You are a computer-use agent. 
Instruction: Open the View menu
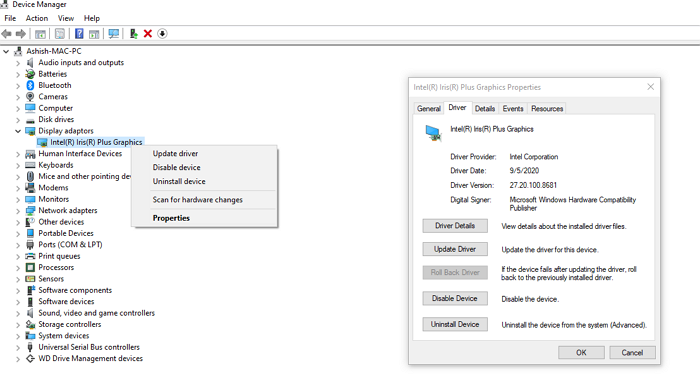click(66, 18)
